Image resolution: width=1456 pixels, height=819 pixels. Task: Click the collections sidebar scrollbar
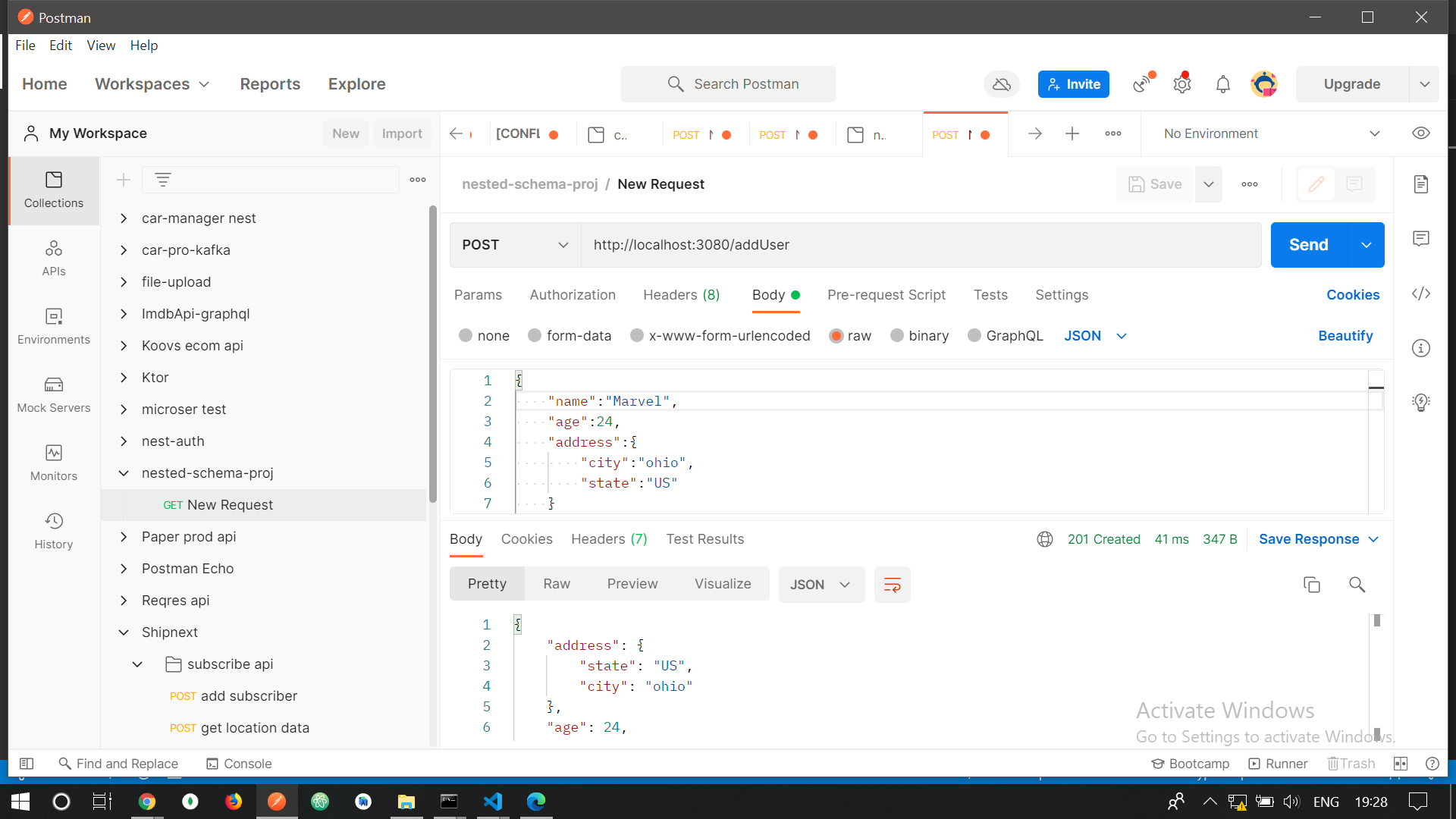pyautogui.click(x=433, y=354)
